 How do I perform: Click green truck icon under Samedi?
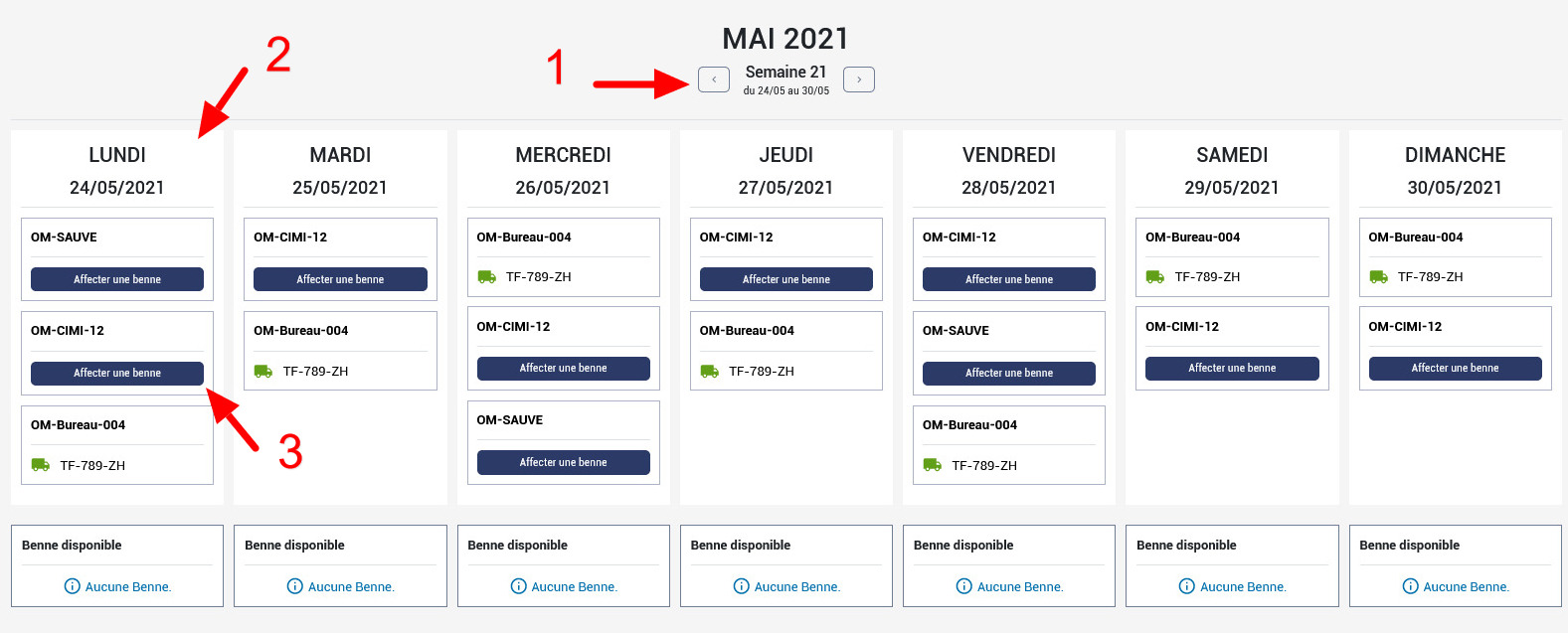click(x=1155, y=277)
